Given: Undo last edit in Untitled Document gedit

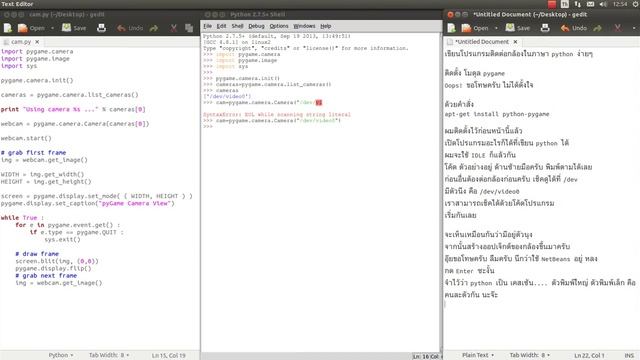Looking at the screenshot, I should click(x=573, y=28).
